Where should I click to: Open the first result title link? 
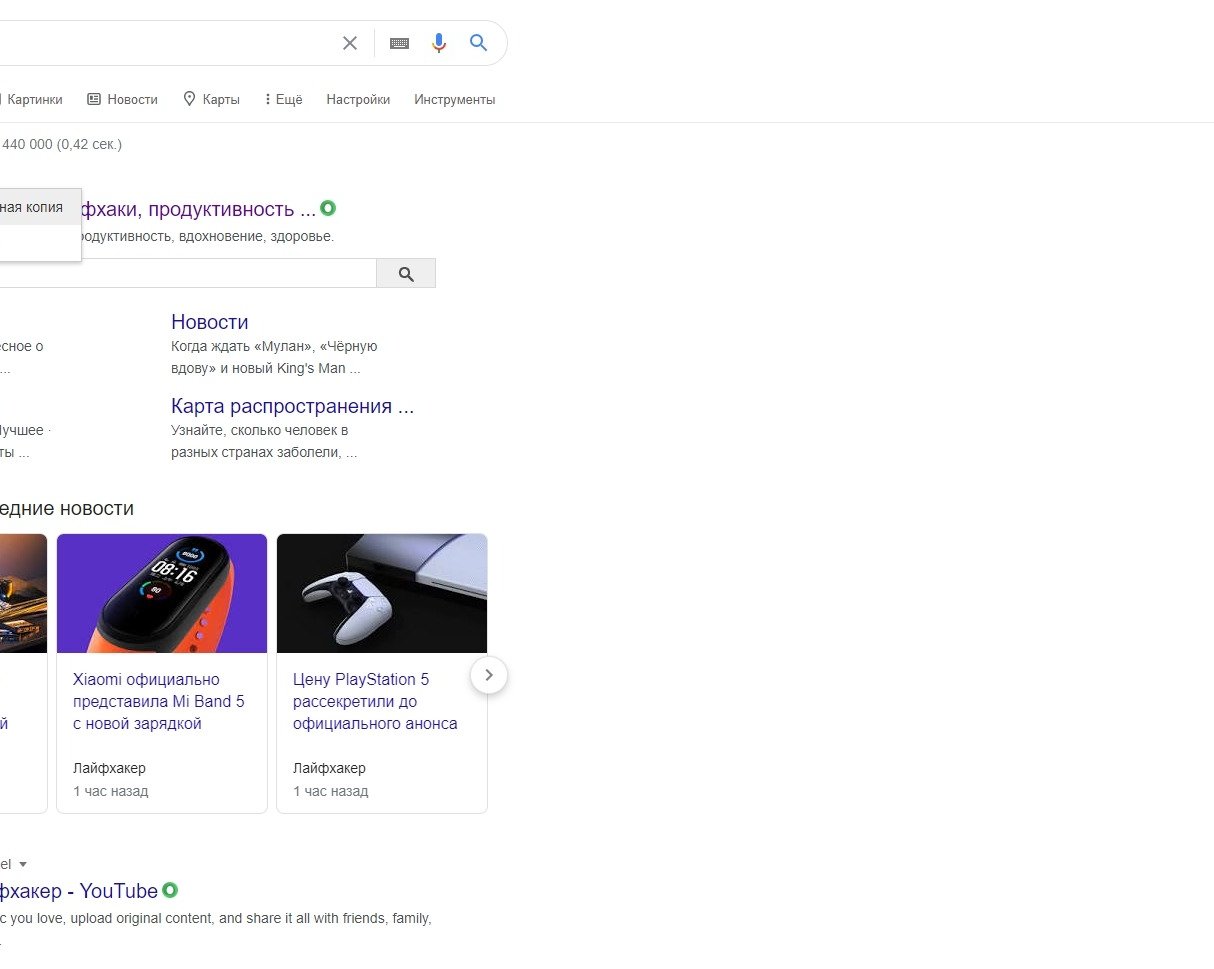198,209
